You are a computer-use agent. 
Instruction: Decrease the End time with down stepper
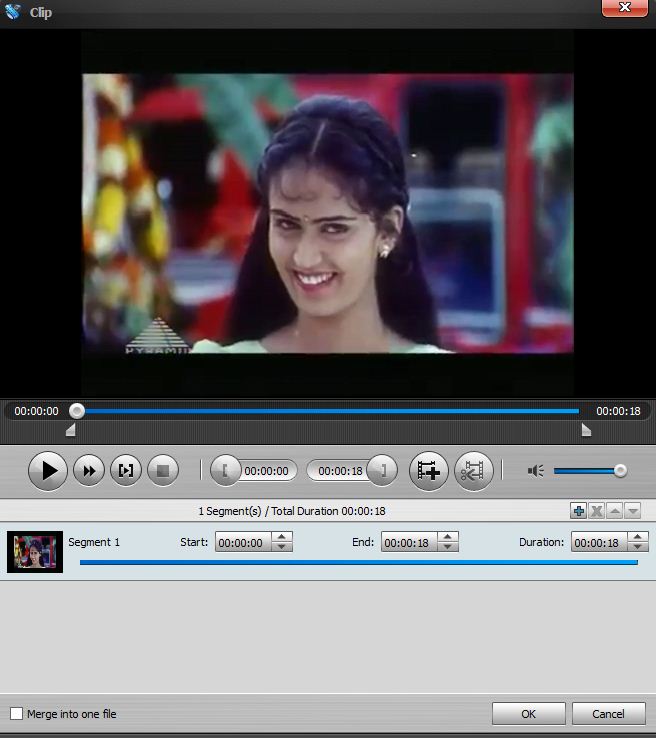click(448, 547)
